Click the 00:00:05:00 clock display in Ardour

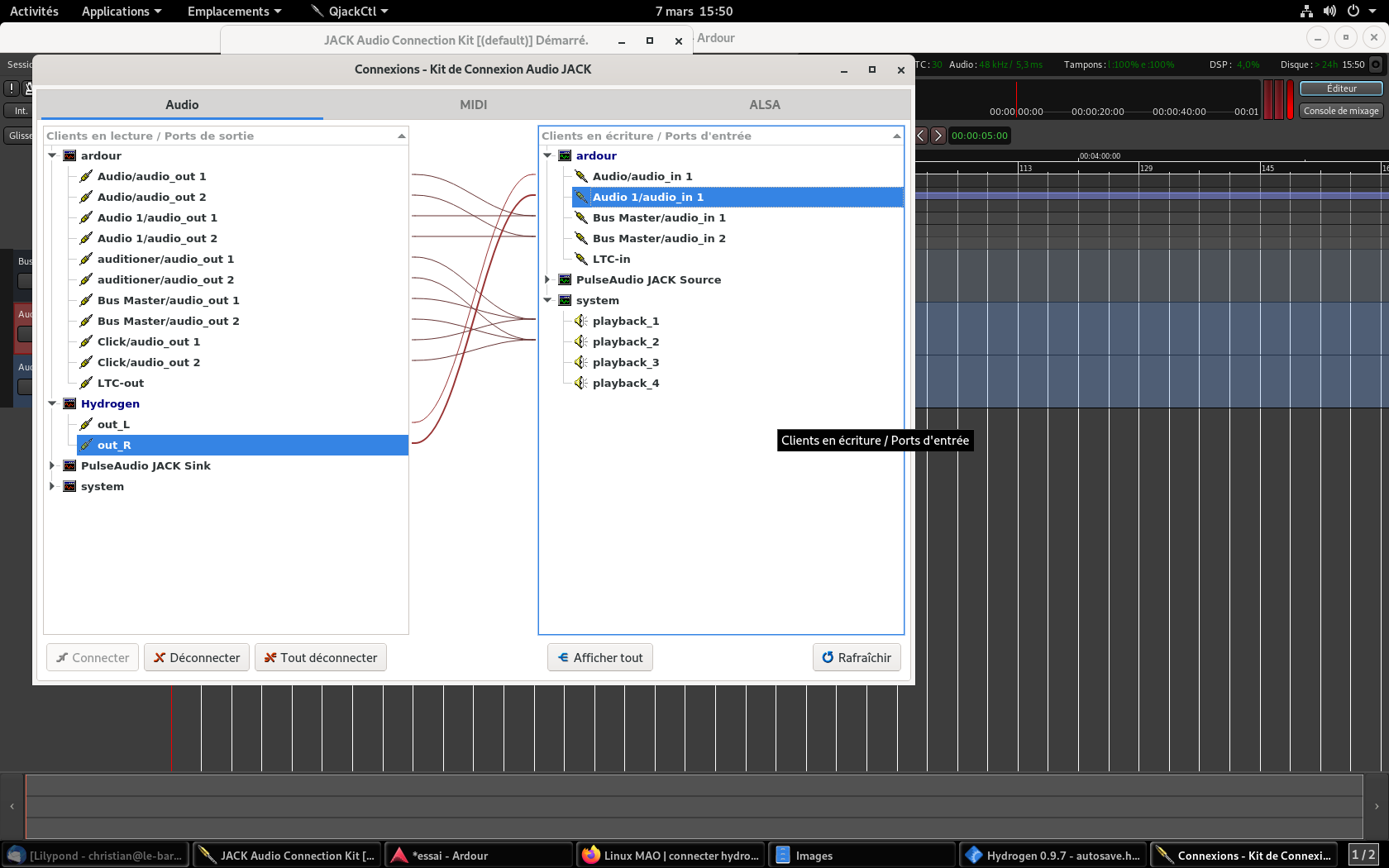click(x=980, y=136)
